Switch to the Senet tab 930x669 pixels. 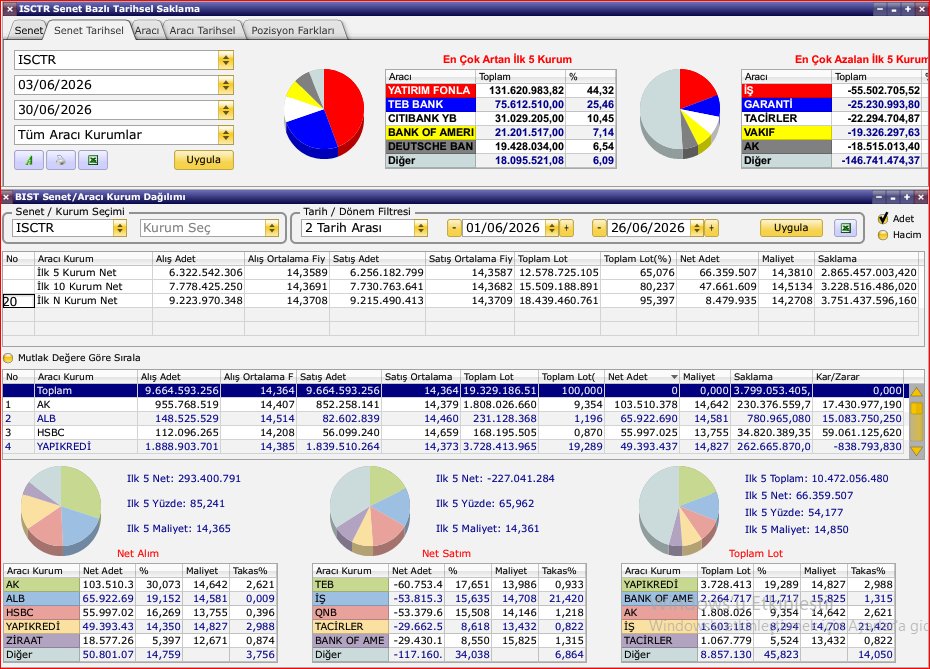click(x=28, y=30)
